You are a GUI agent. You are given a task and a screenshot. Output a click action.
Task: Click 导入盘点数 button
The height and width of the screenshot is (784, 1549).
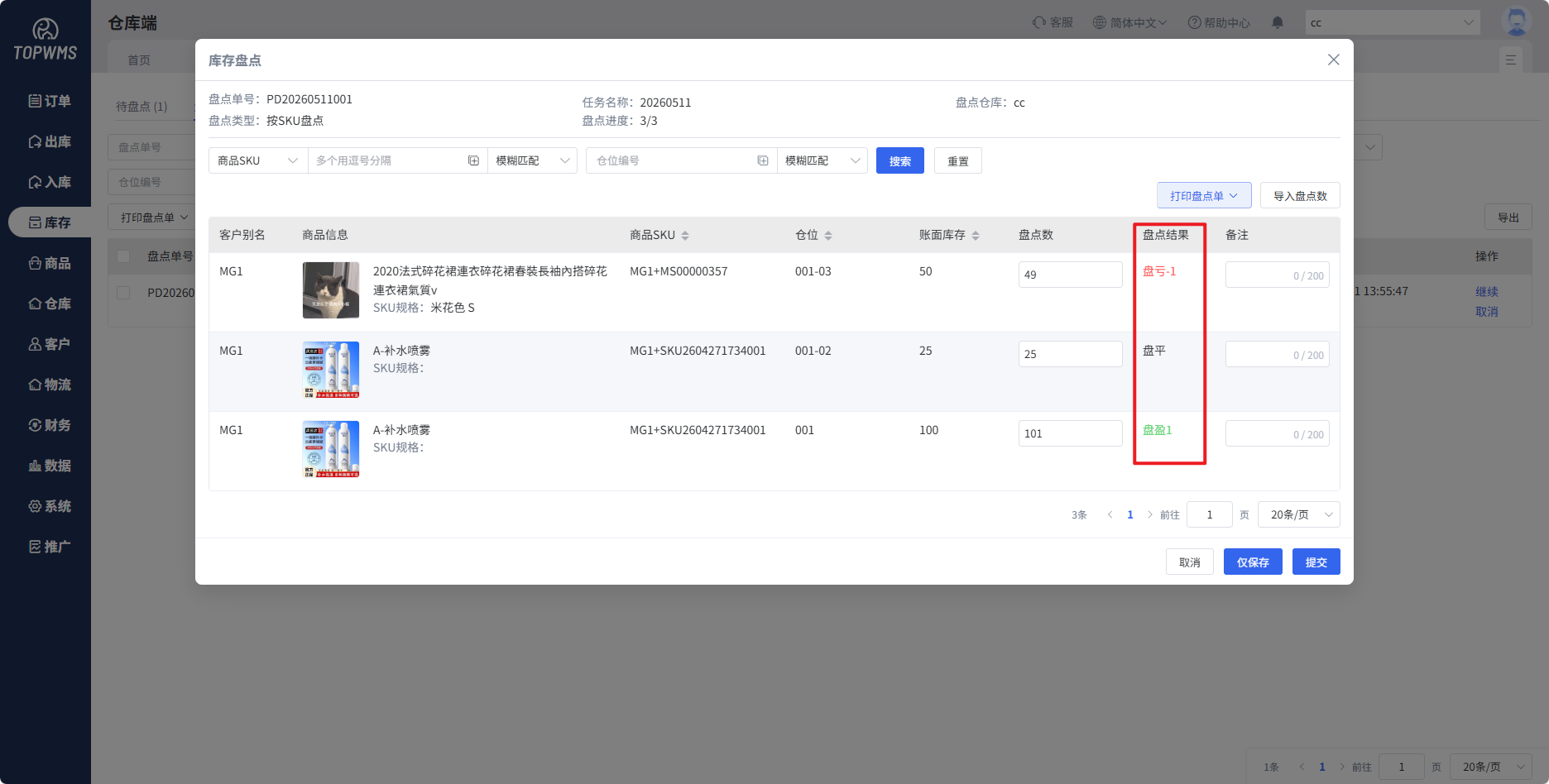(x=1300, y=196)
